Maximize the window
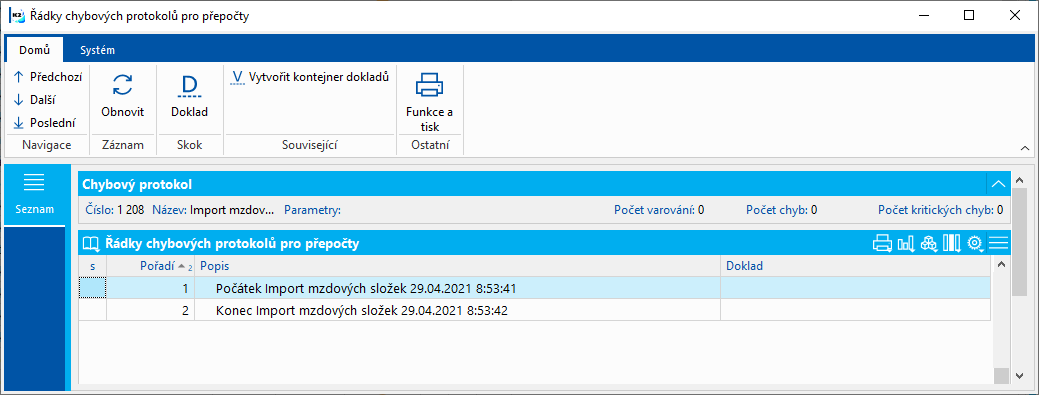 coord(969,15)
